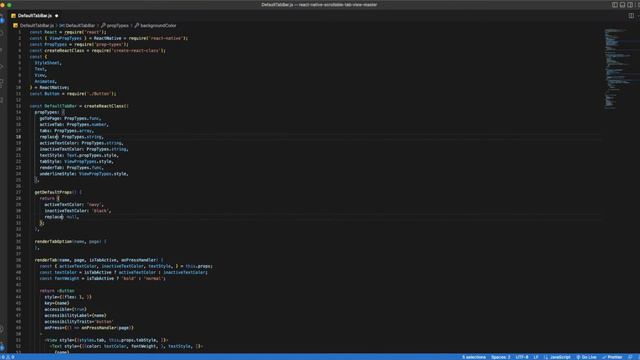Click 'getDefaultProps' method name
The image size is (640, 360).
pyautogui.click(x=53, y=192)
